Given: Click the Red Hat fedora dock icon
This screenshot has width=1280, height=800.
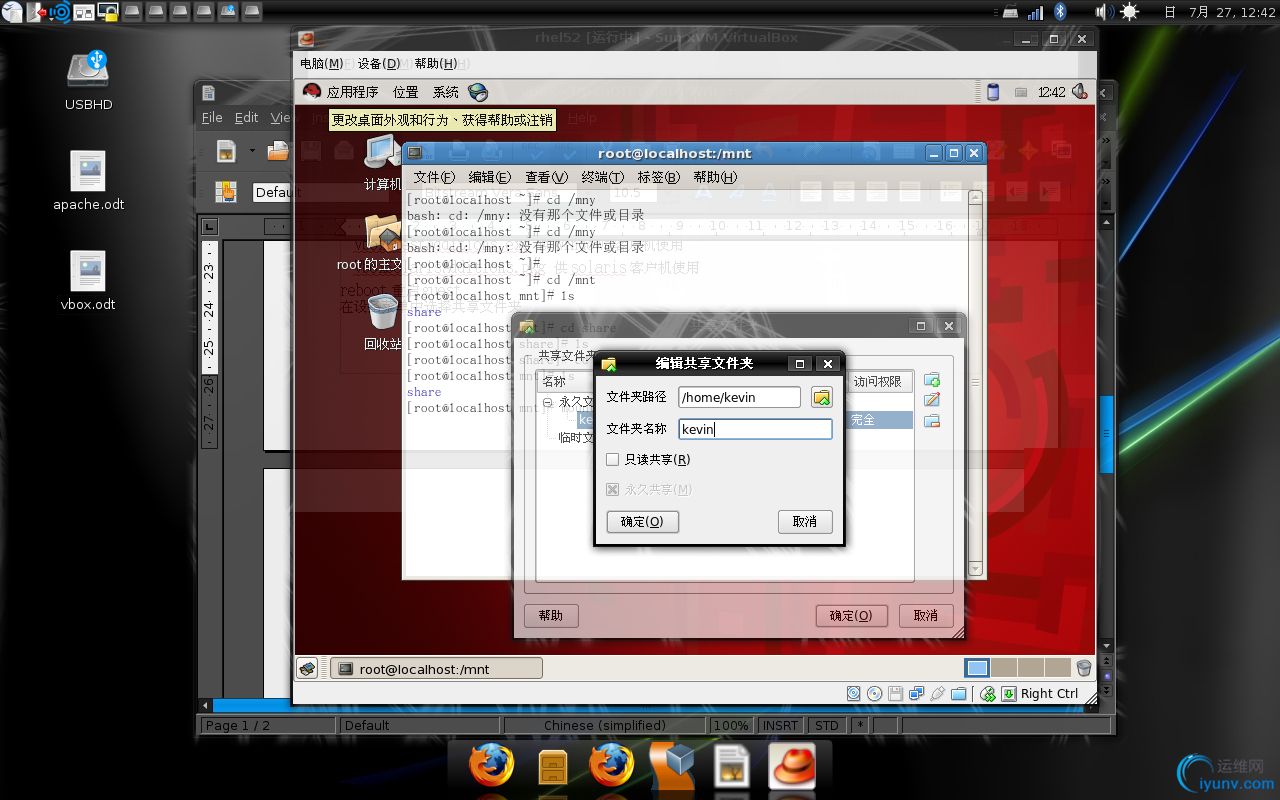Looking at the screenshot, I should point(792,766).
